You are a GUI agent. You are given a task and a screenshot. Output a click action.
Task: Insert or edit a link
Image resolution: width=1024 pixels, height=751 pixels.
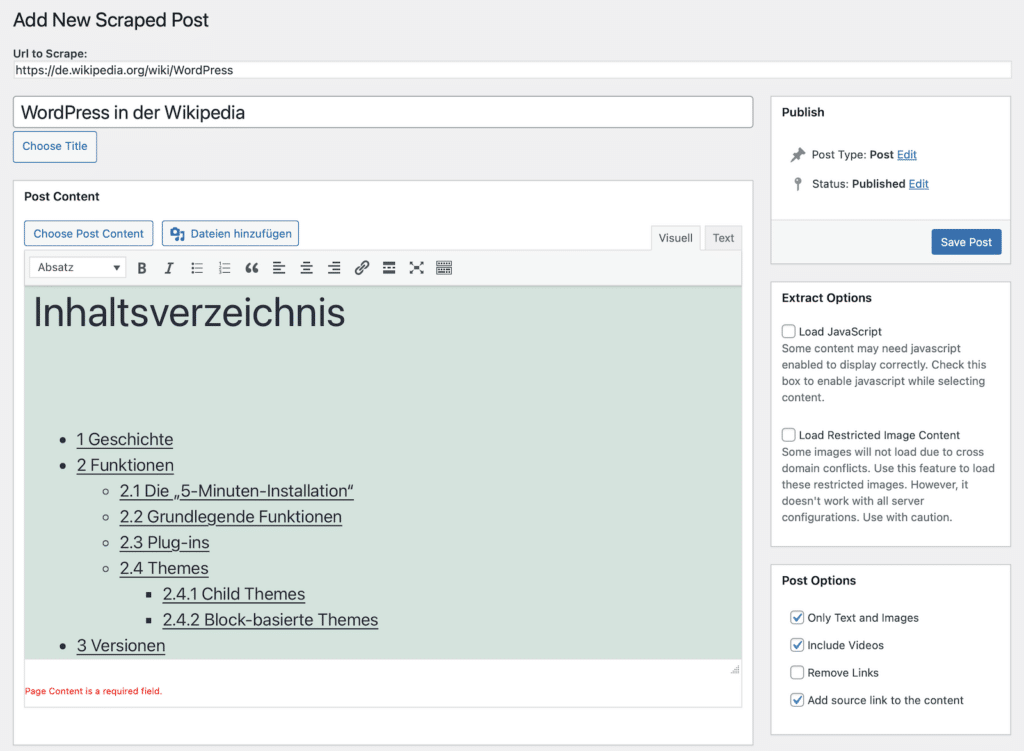tap(362, 268)
